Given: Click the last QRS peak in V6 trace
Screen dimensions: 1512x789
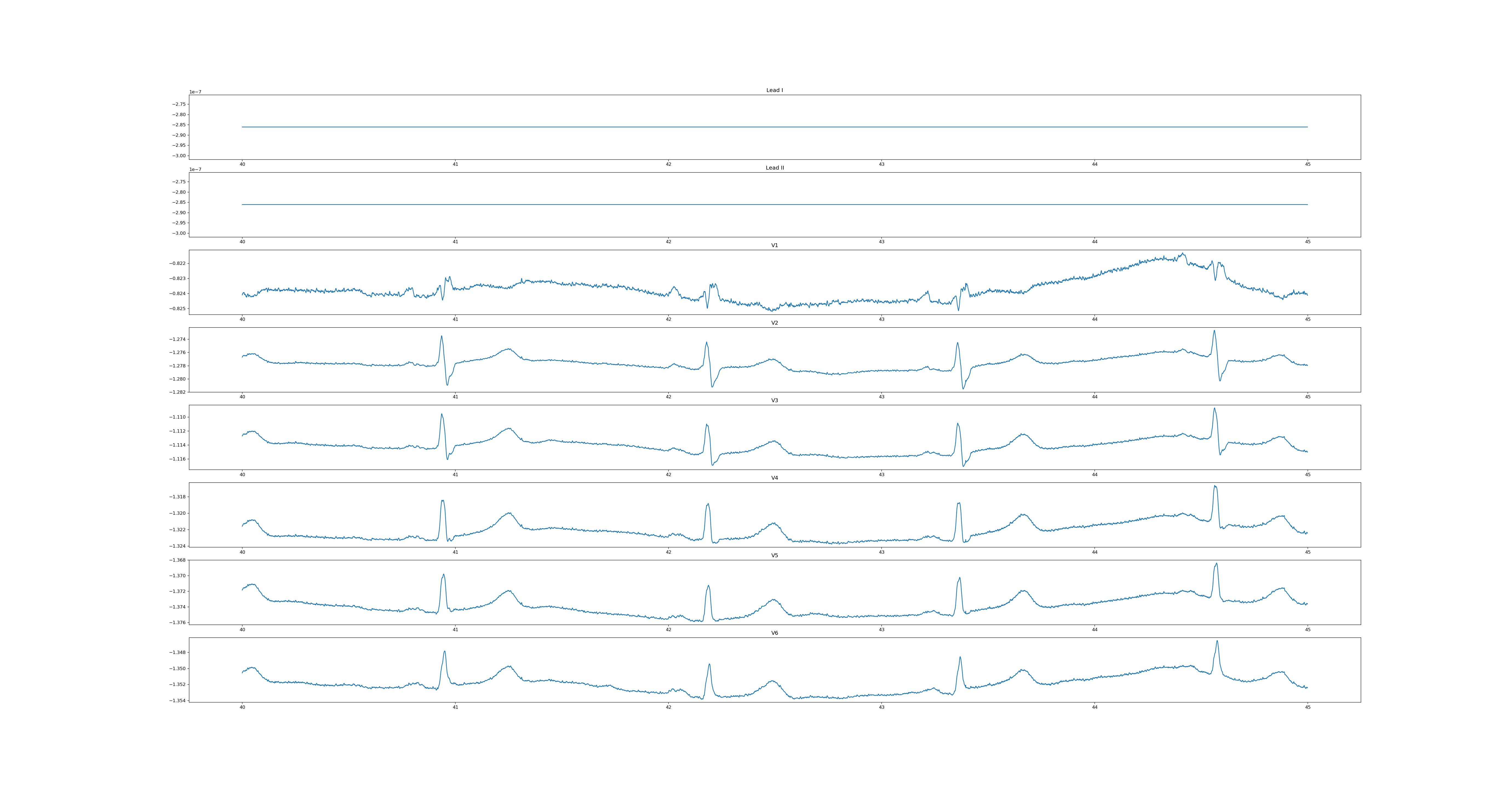Looking at the screenshot, I should [x=1217, y=641].
